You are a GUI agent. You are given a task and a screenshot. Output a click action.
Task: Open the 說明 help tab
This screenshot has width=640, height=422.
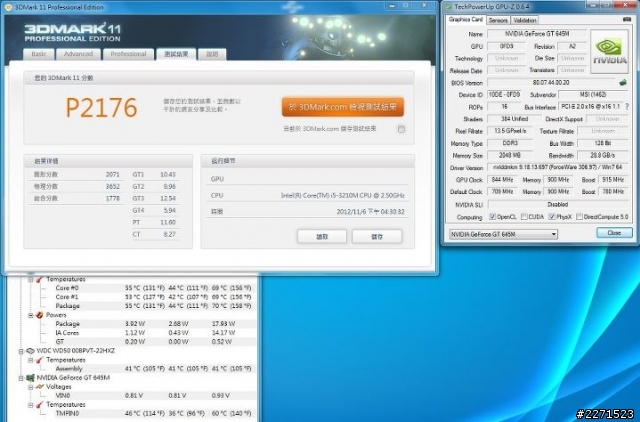pyautogui.click(x=212, y=54)
